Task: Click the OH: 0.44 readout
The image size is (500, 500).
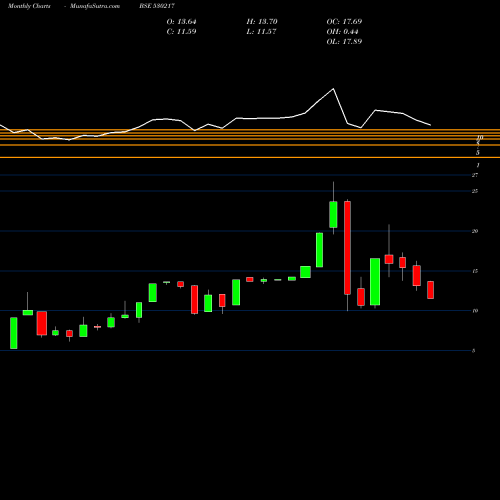Action: click(342, 32)
